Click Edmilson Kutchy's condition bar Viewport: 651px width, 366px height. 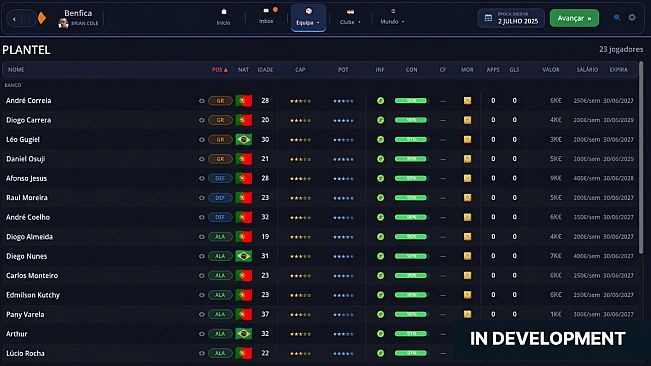click(411, 295)
